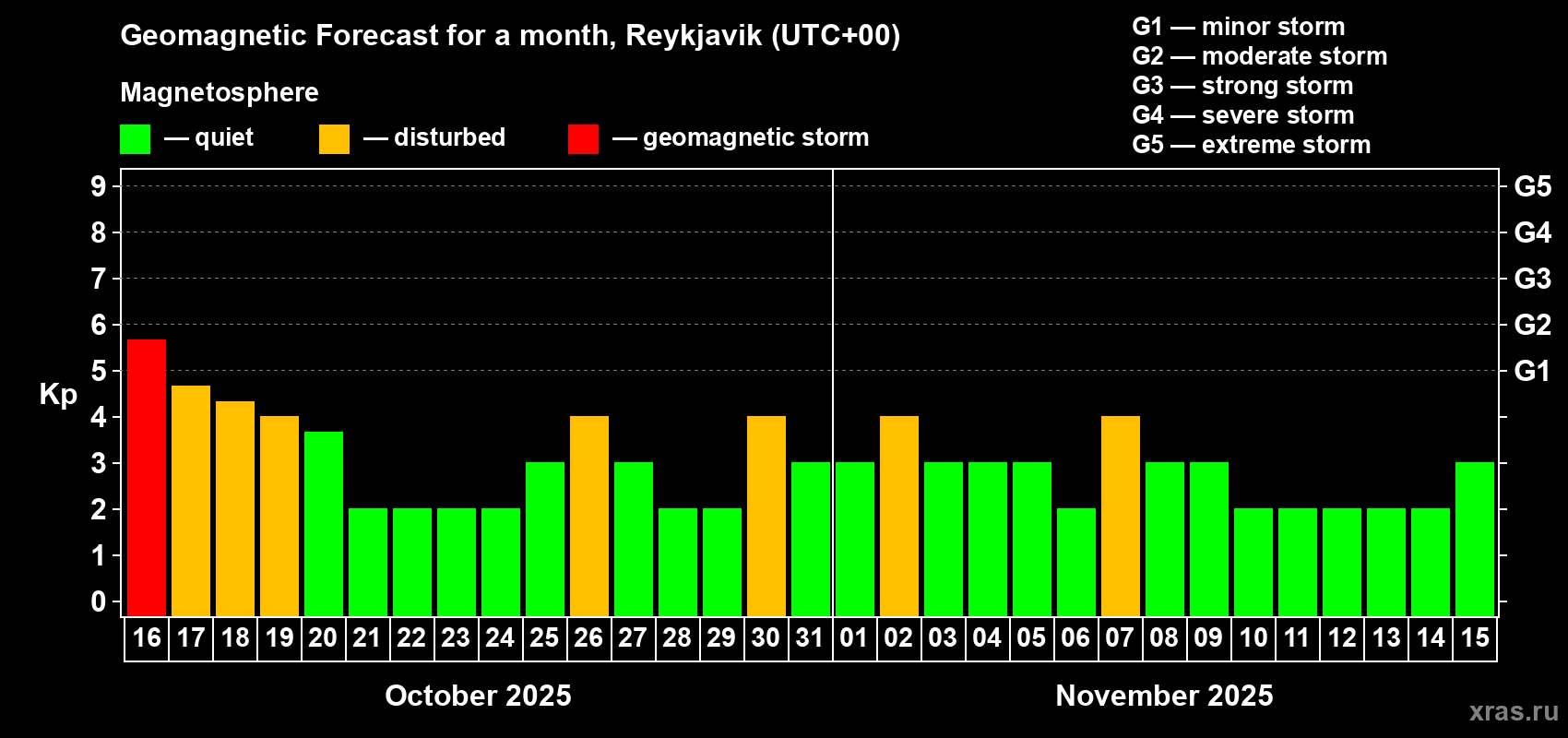The image size is (1568, 738).
Task: Click Kp value 5 on left axis
Action: [99, 371]
